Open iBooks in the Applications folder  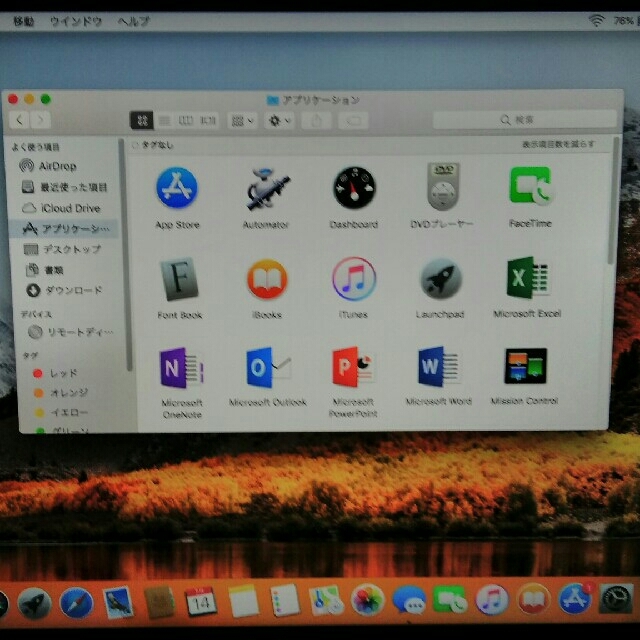click(267, 279)
